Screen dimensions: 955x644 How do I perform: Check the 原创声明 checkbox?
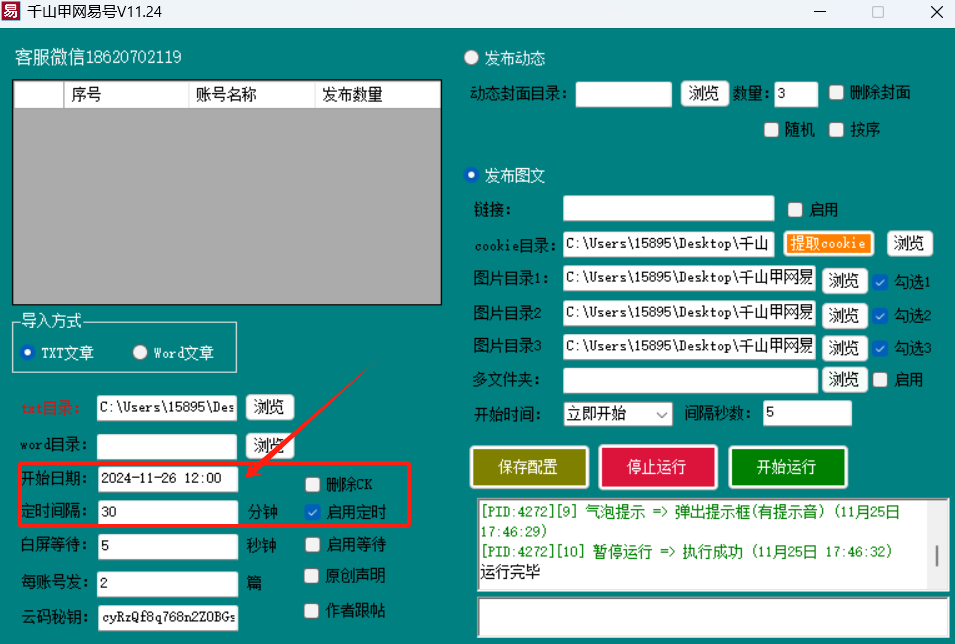pos(311,575)
